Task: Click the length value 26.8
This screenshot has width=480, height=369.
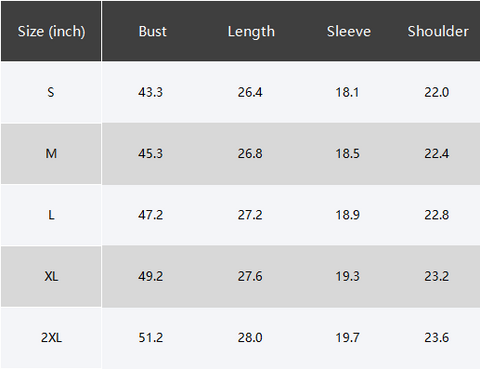Action: 250,154
